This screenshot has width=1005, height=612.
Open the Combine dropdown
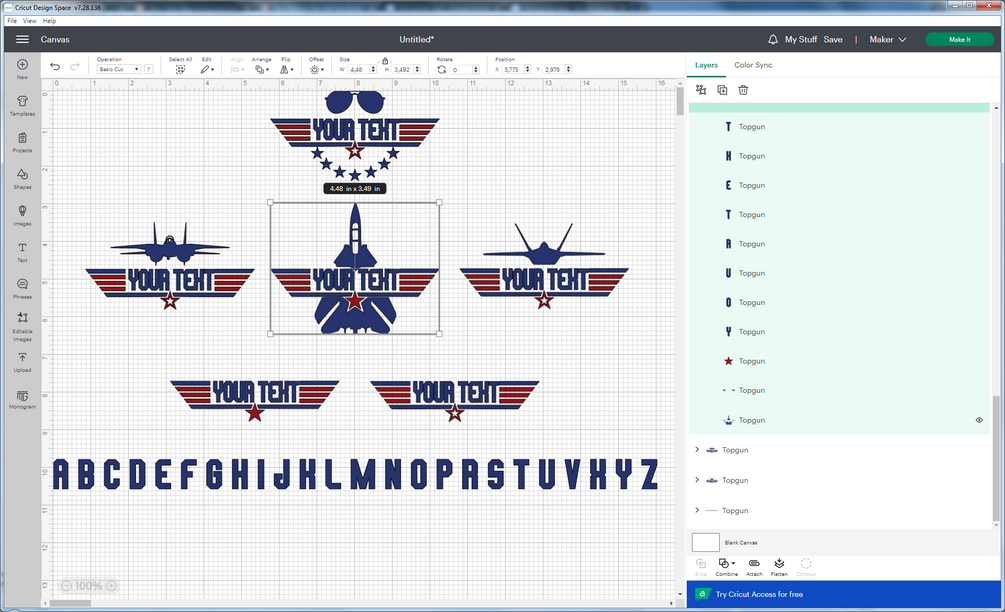click(727, 567)
